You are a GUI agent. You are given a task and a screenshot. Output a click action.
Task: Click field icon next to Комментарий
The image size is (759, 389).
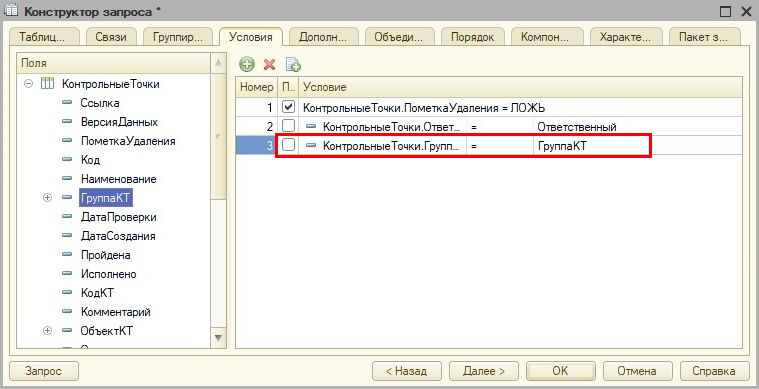67,312
